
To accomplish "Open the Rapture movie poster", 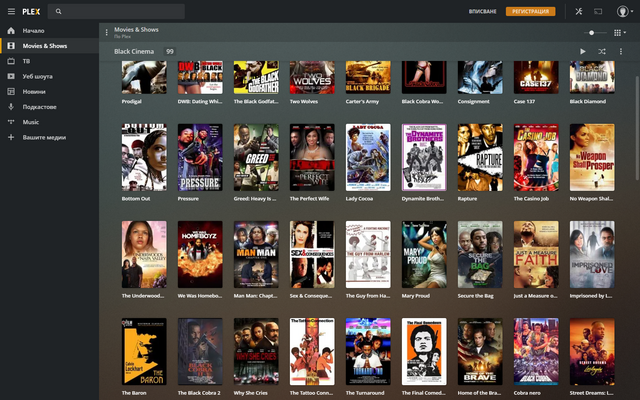I will (x=480, y=157).
